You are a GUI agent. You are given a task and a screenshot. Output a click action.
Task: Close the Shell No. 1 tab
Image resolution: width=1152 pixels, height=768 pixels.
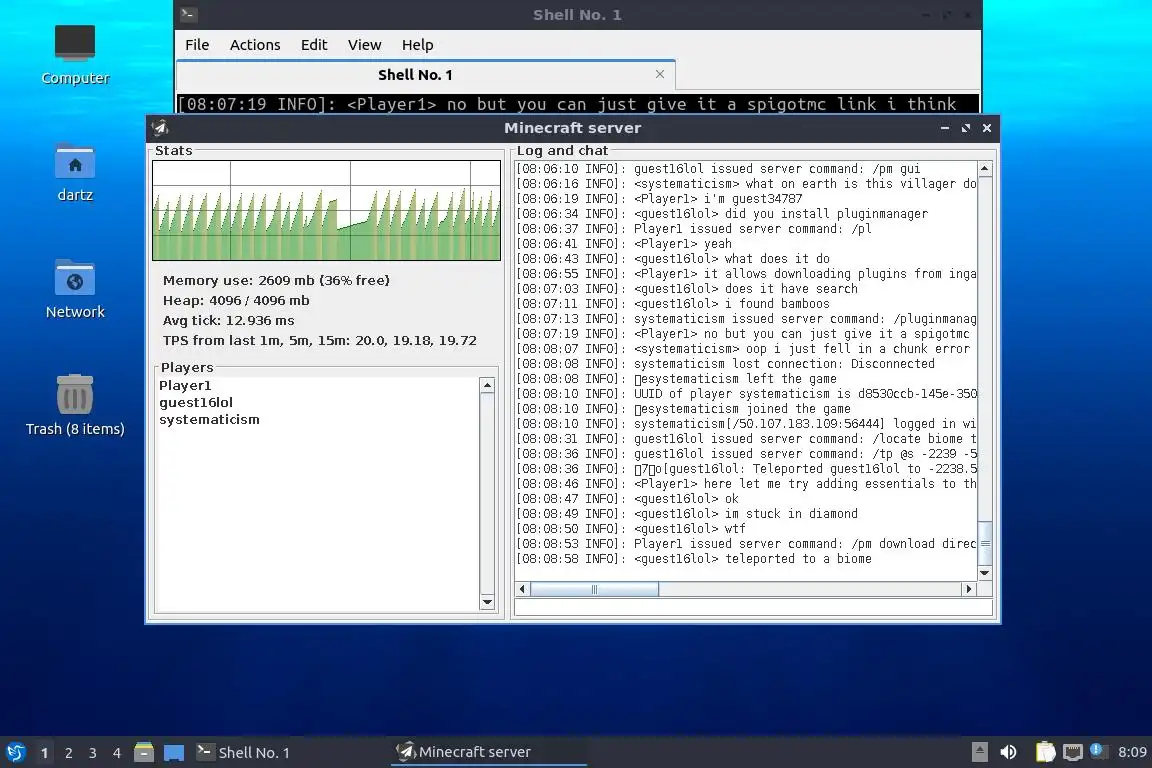tap(660, 74)
